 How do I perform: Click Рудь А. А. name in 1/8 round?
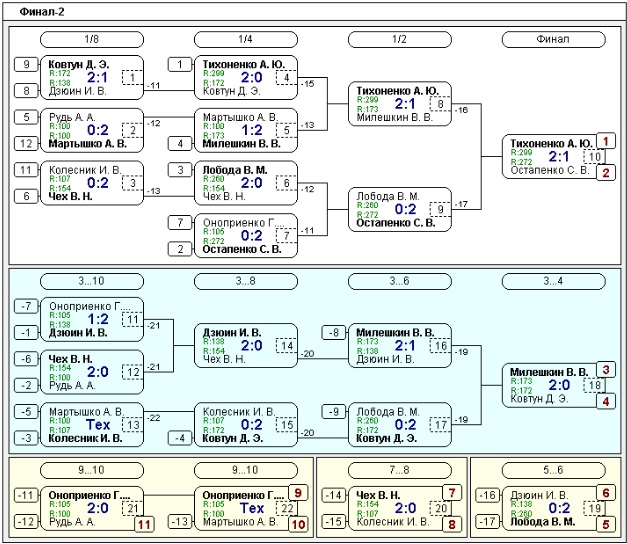point(72,117)
